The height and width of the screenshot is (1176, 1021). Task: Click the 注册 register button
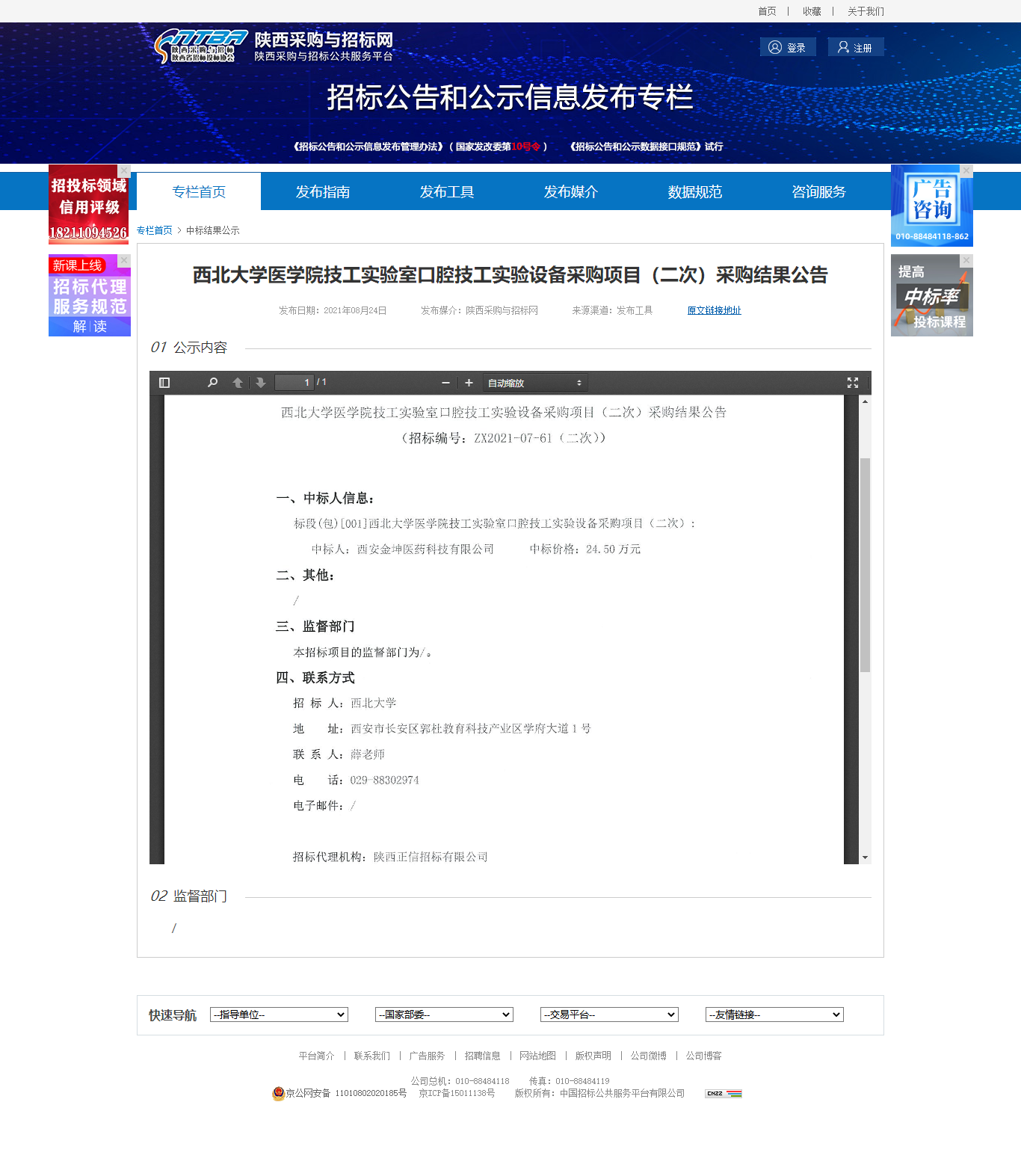pos(855,47)
